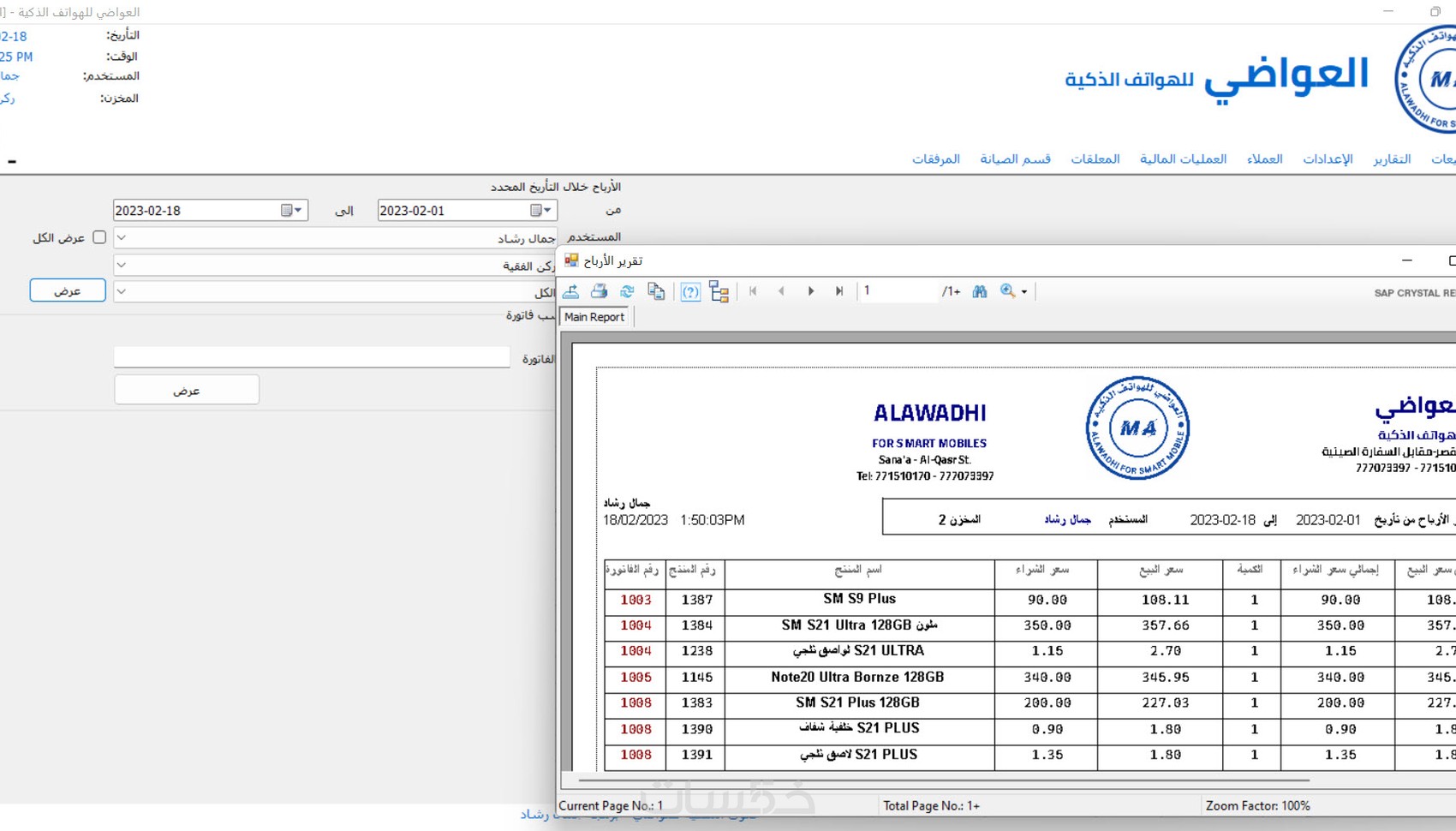Click the round MA logo in the report
This screenshot has height=831, width=1456.
point(1137,427)
